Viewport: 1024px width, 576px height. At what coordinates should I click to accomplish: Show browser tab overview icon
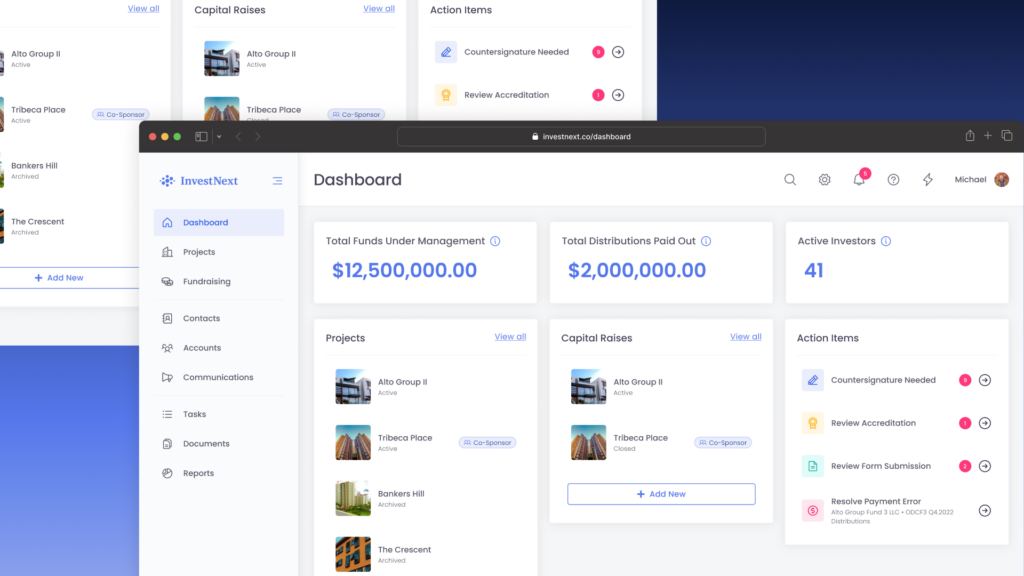1007,136
